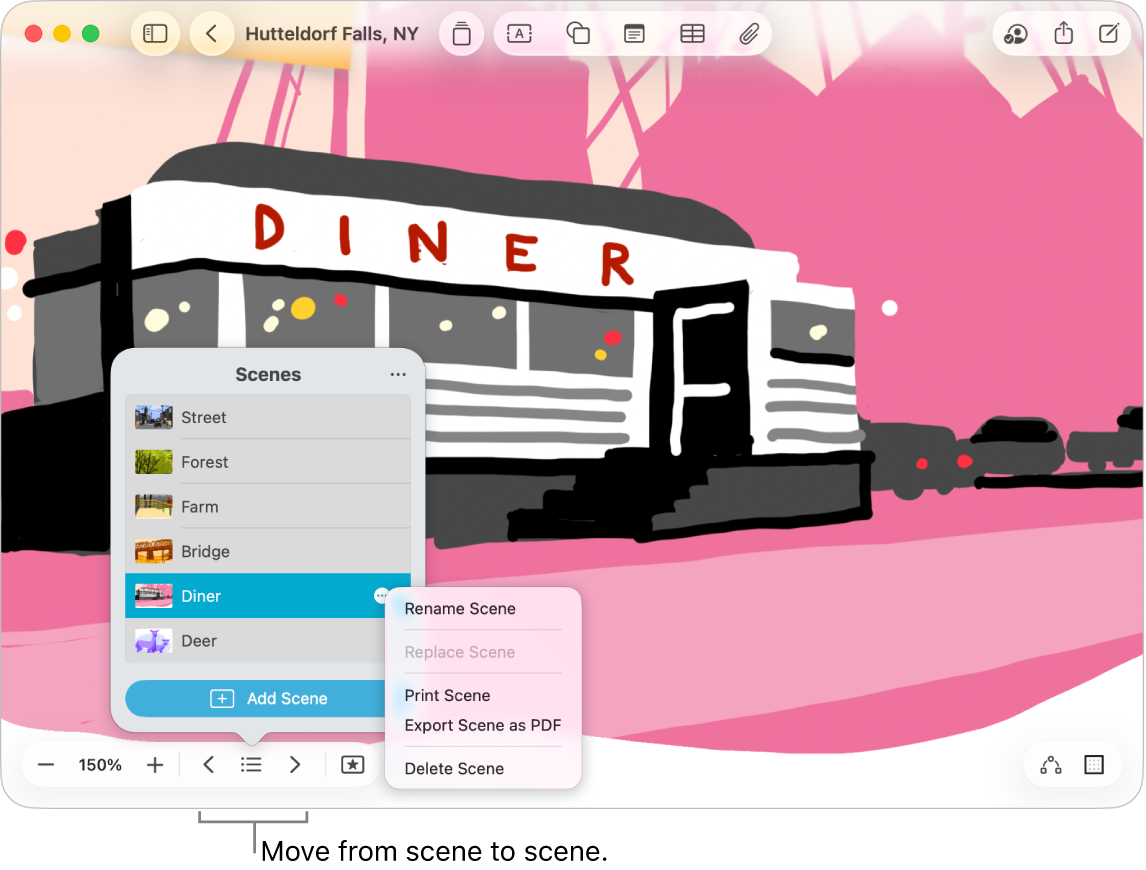Screen dimensions: 1146x870
Task: Decrease zoom below 150%
Action: pos(46,764)
